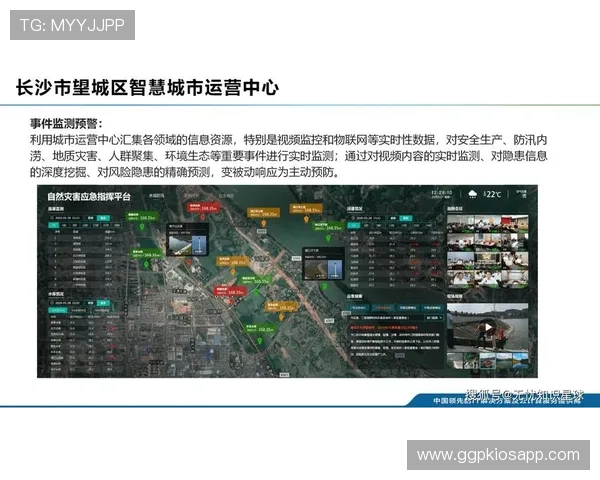Select the first thumbnail under live video

455,358
